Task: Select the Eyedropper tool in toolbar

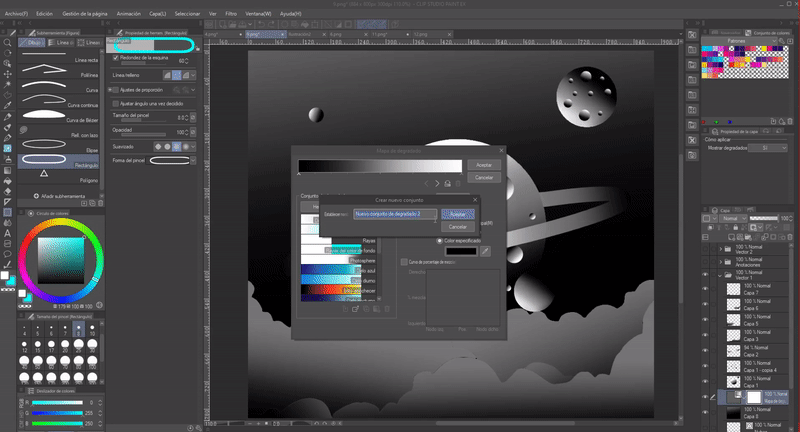Action: (x=8, y=102)
